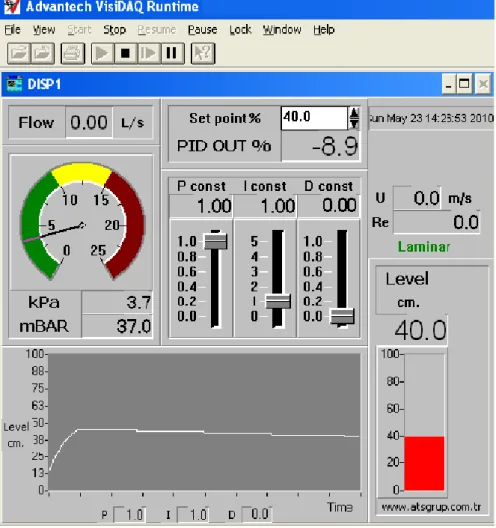Click the D const slider handle
The image size is (496, 528).
(342, 316)
